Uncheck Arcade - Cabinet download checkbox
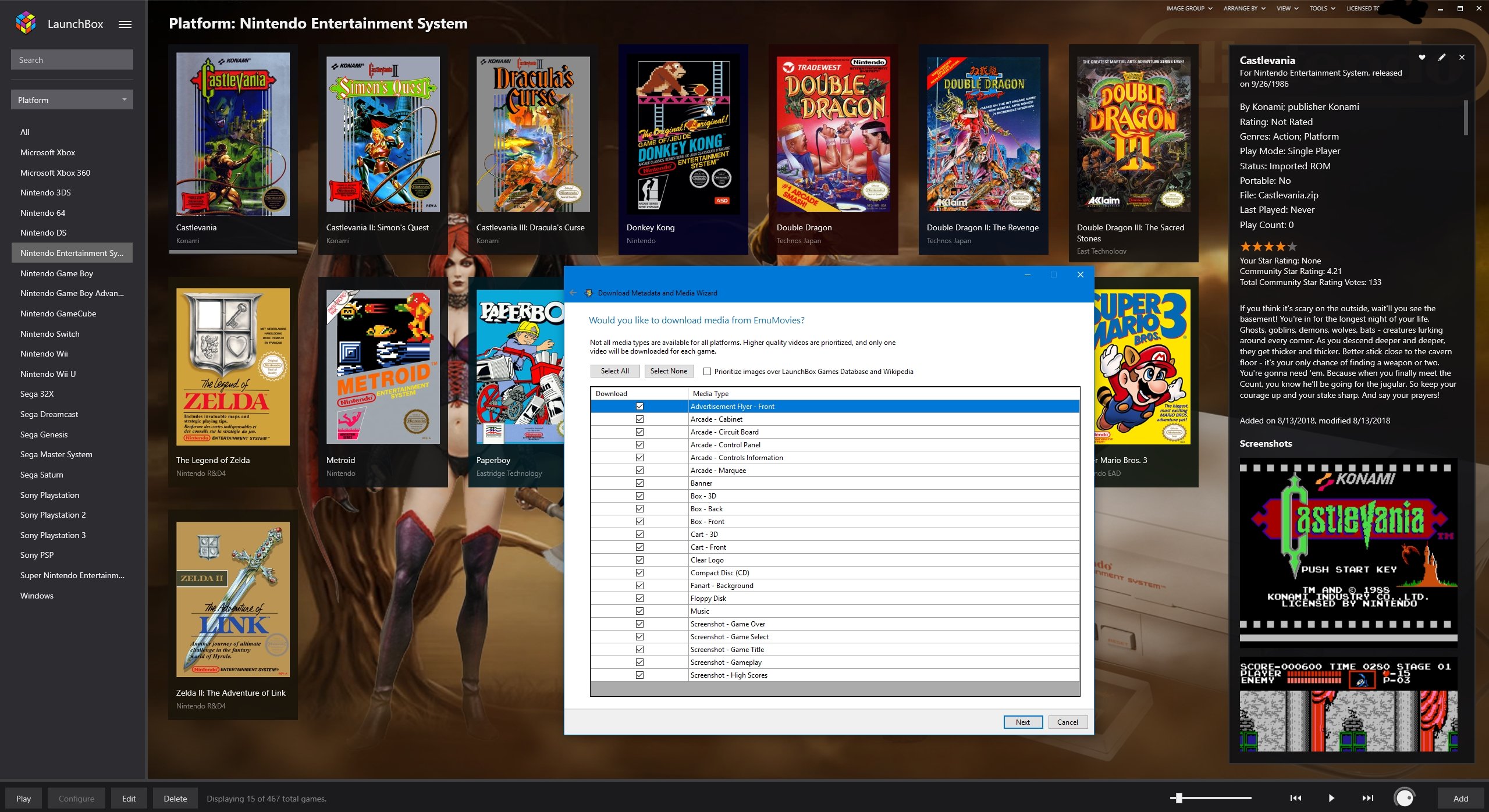 click(639, 419)
